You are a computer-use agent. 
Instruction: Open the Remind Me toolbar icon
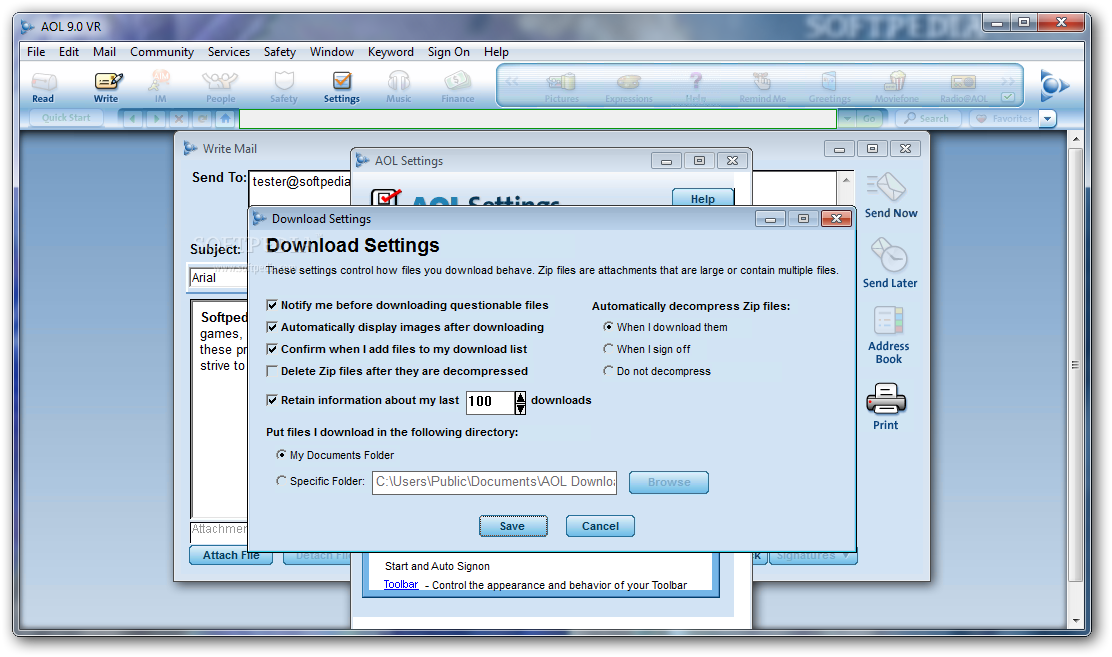pyautogui.click(x=762, y=87)
